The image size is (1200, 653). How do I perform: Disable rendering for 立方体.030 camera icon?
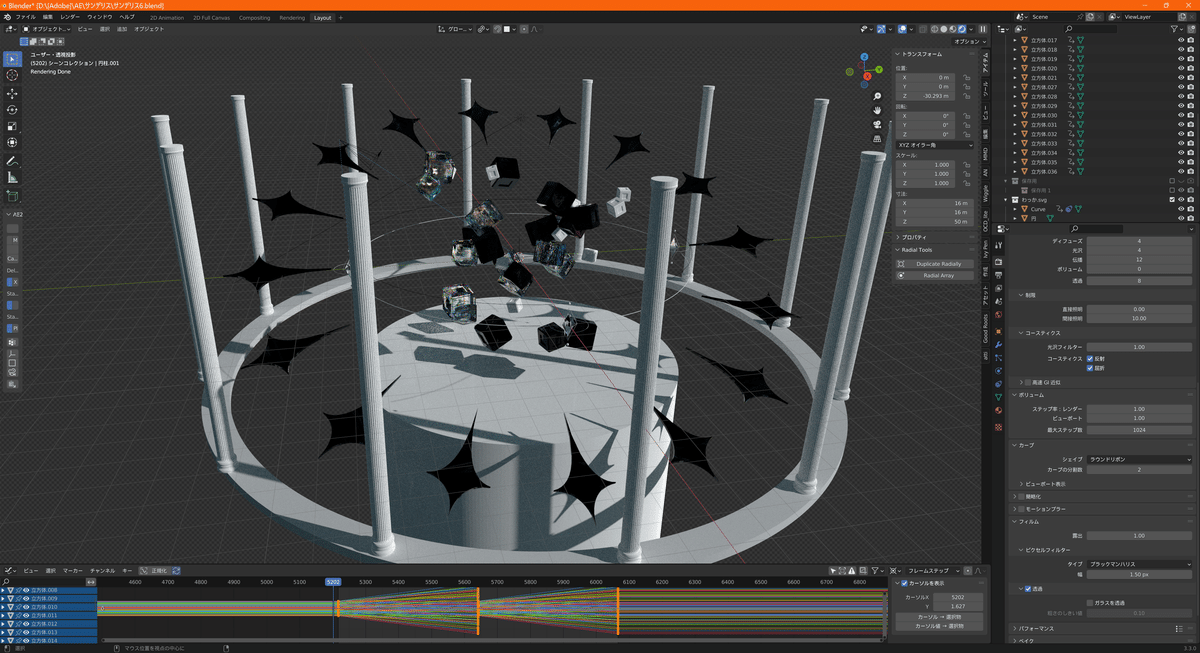pos(1191,115)
